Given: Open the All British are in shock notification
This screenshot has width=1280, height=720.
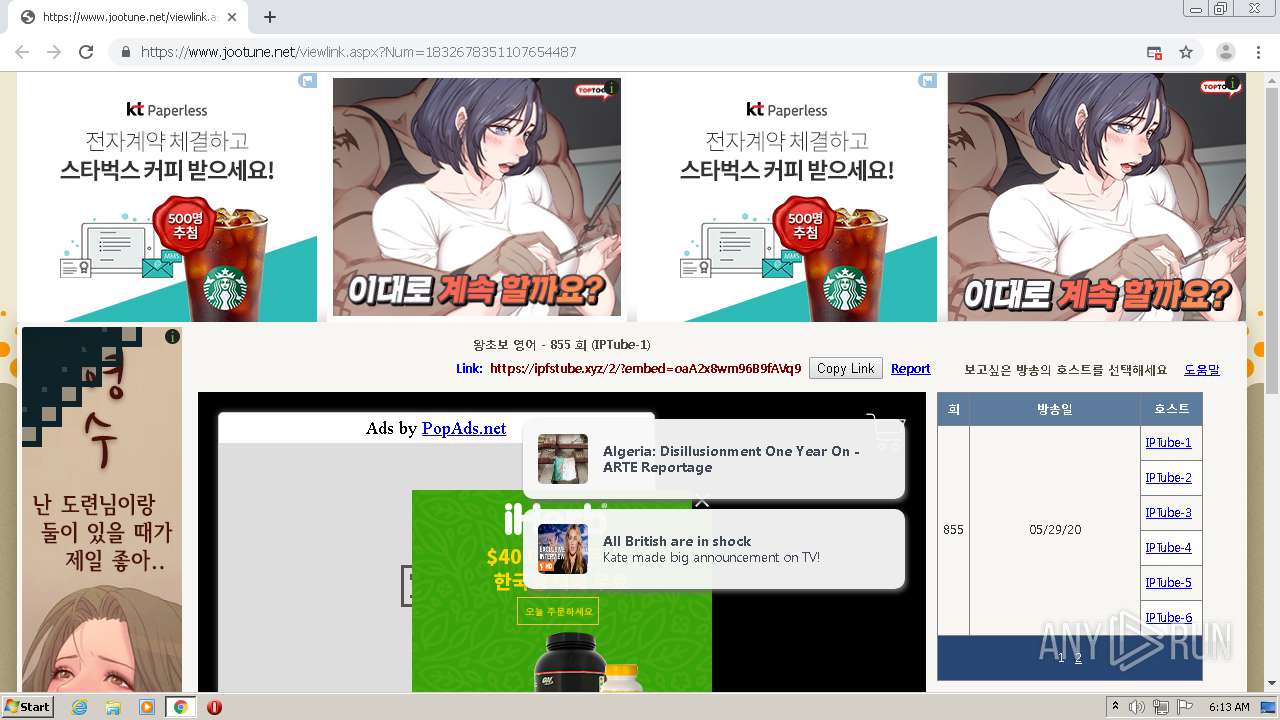Looking at the screenshot, I should point(714,549).
